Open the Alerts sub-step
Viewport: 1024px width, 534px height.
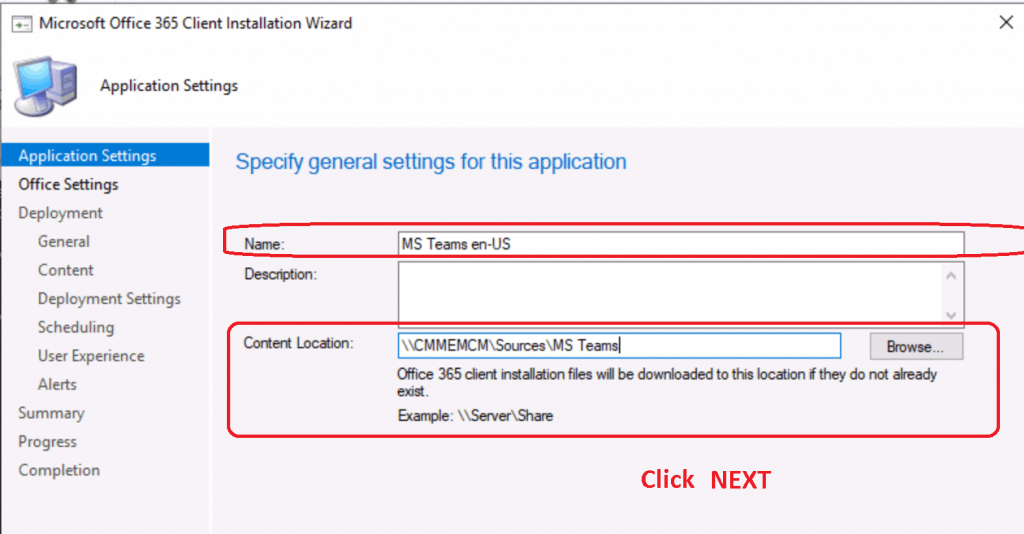pos(57,385)
